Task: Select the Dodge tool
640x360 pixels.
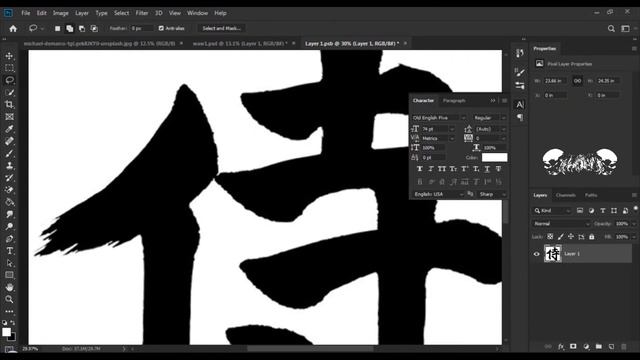Action: 9,227
